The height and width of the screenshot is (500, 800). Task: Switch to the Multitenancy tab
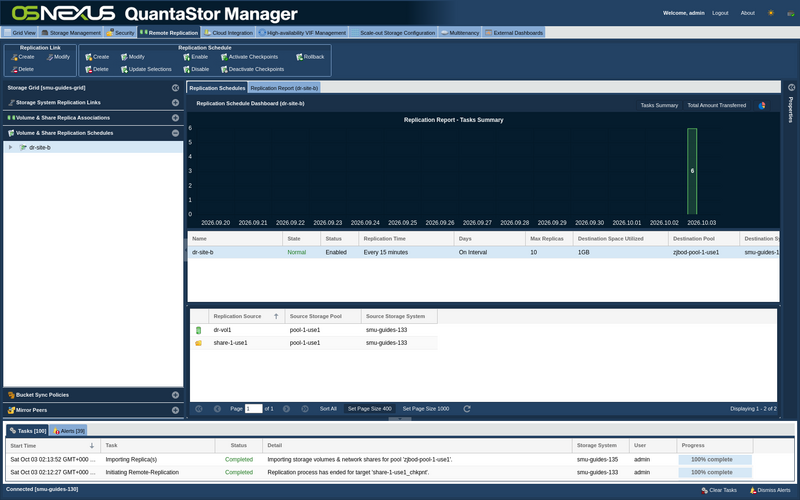[x=460, y=32]
